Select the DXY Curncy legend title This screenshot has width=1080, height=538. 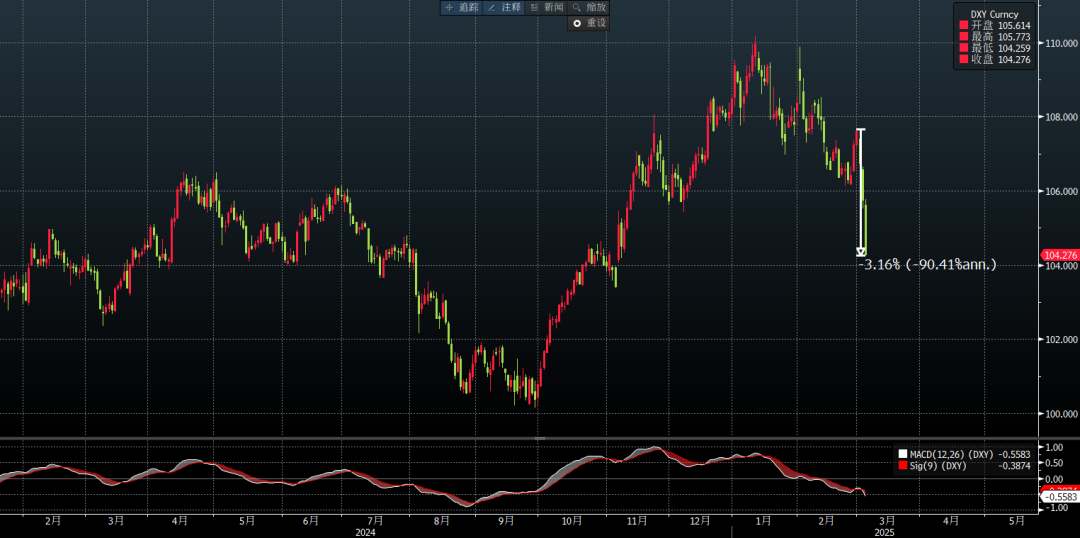995,14
